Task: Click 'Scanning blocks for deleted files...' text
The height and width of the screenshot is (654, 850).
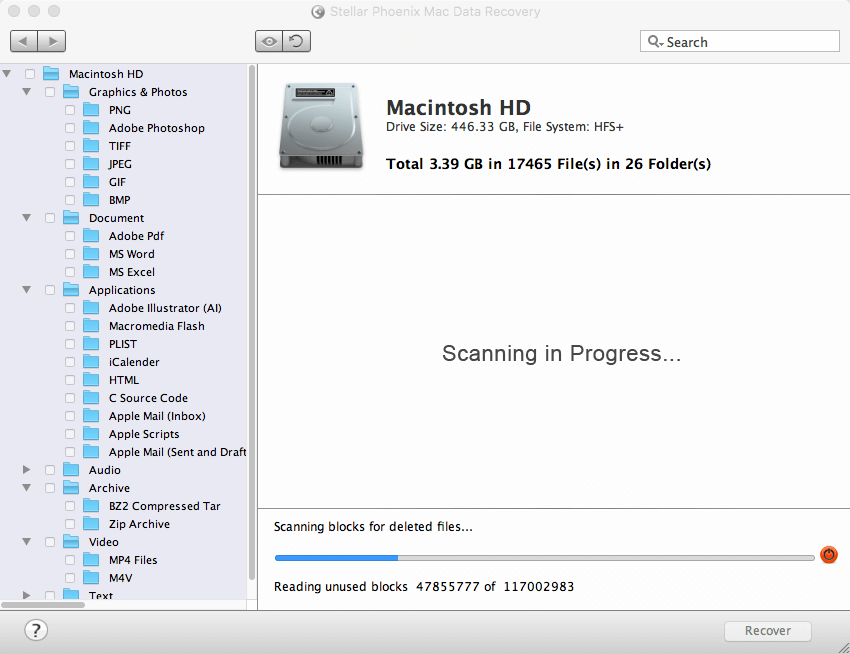Action: [373, 527]
